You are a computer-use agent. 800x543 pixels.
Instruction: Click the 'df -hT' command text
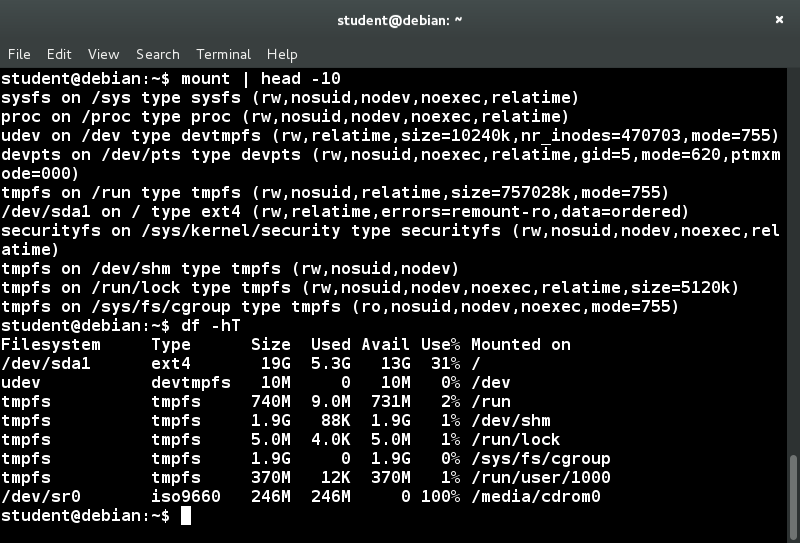point(211,326)
